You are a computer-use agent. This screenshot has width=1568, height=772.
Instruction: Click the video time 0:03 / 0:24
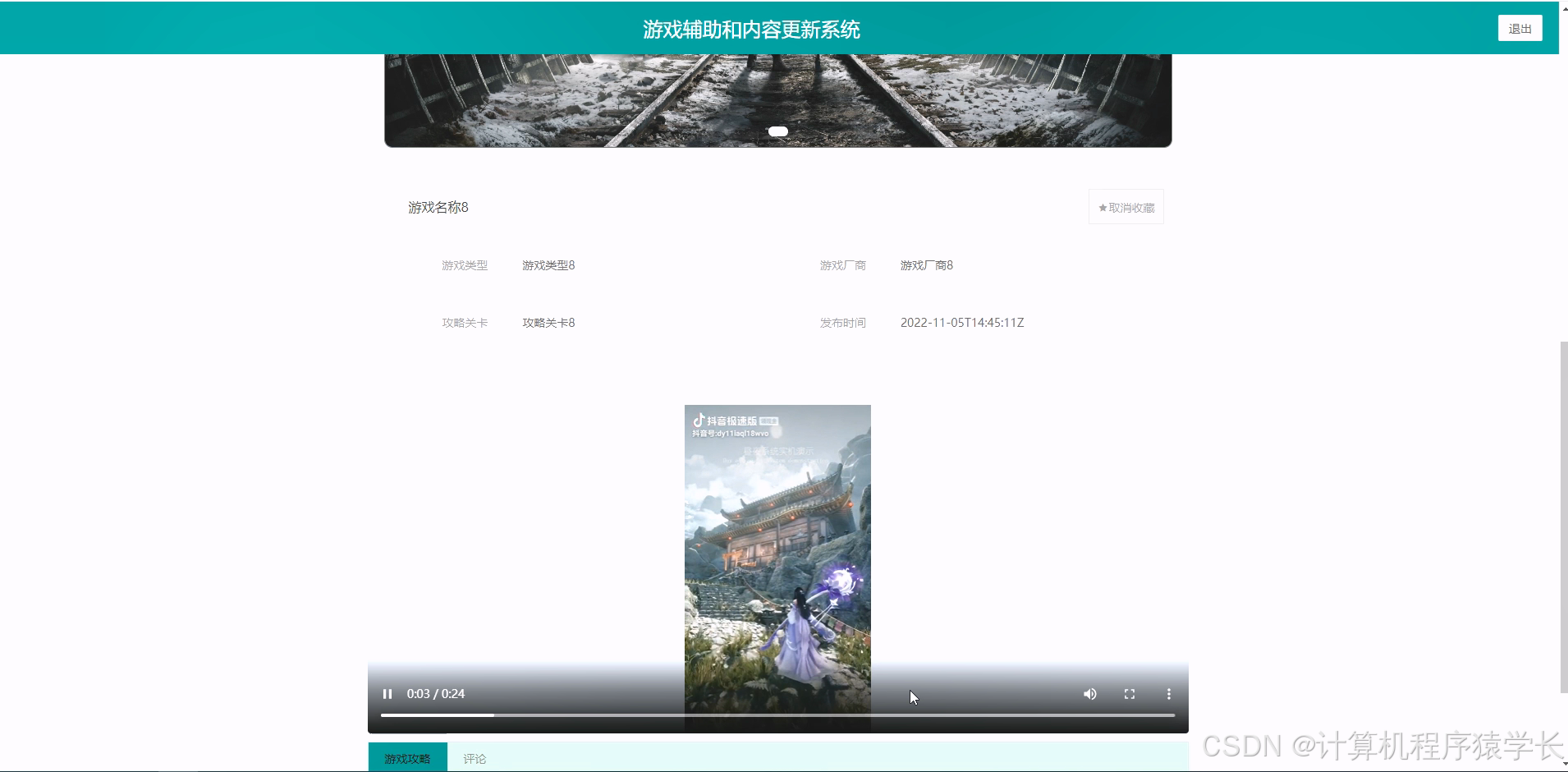[x=436, y=694]
